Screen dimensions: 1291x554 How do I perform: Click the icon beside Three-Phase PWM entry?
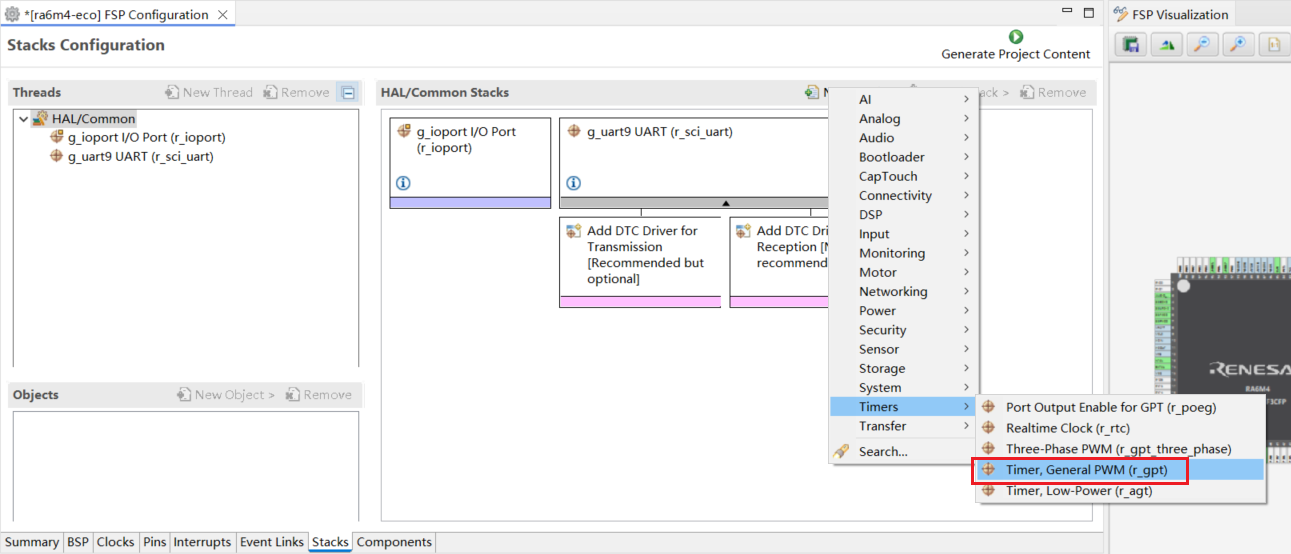click(x=989, y=449)
